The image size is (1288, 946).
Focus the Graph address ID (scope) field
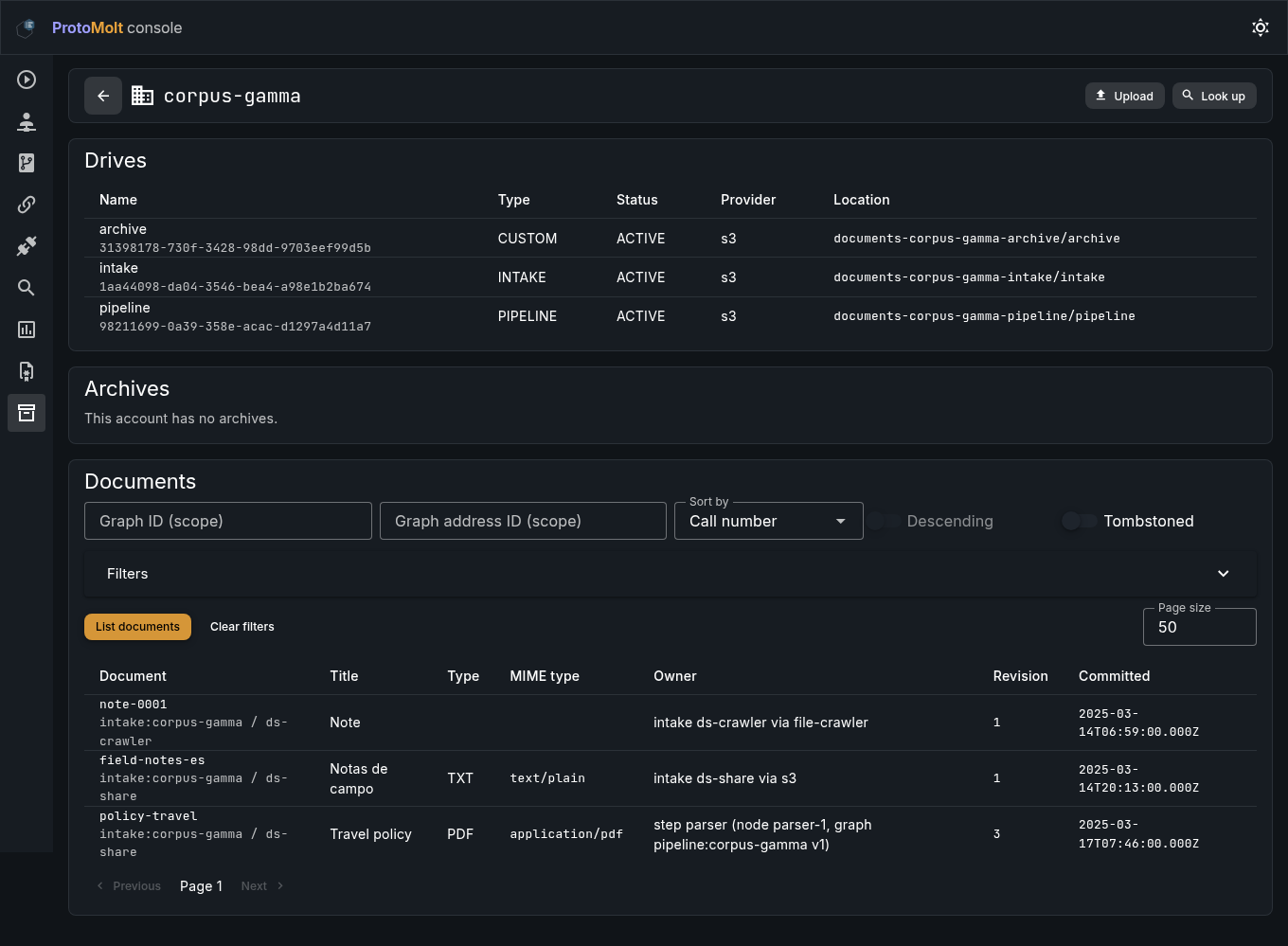tap(524, 521)
